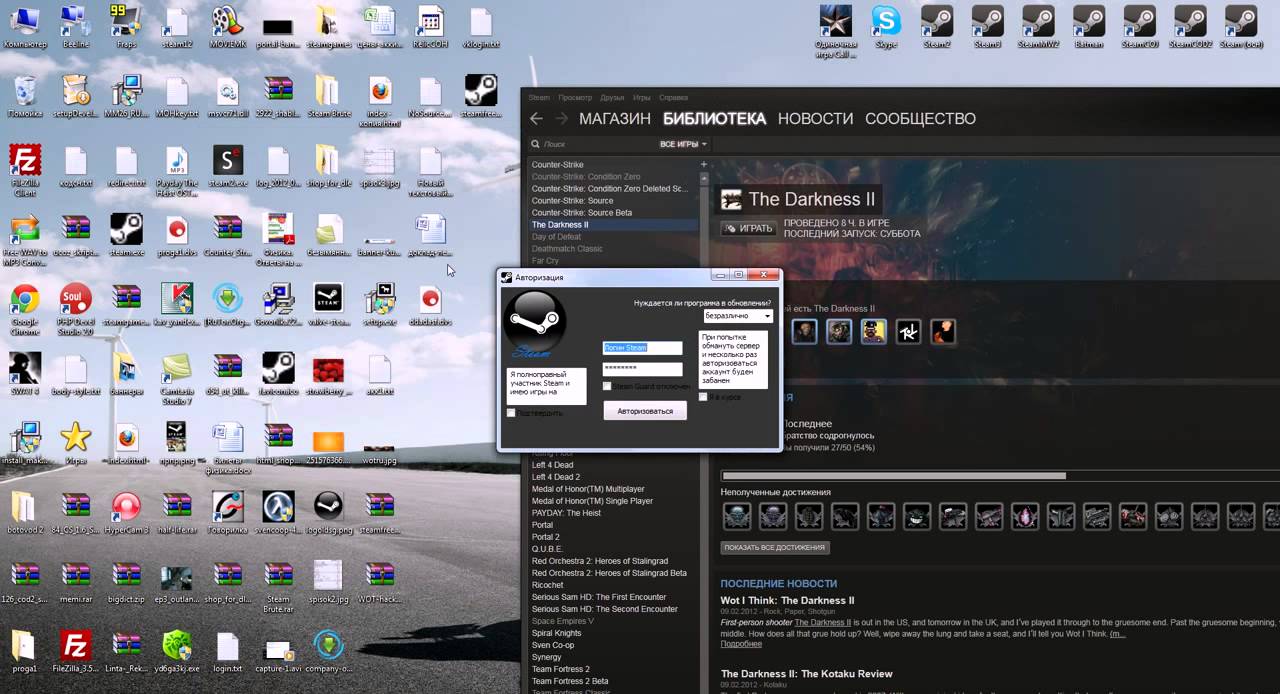Open the МАГАЗИН tab in Steam
The image size is (1280, 694).
(615, 118)
